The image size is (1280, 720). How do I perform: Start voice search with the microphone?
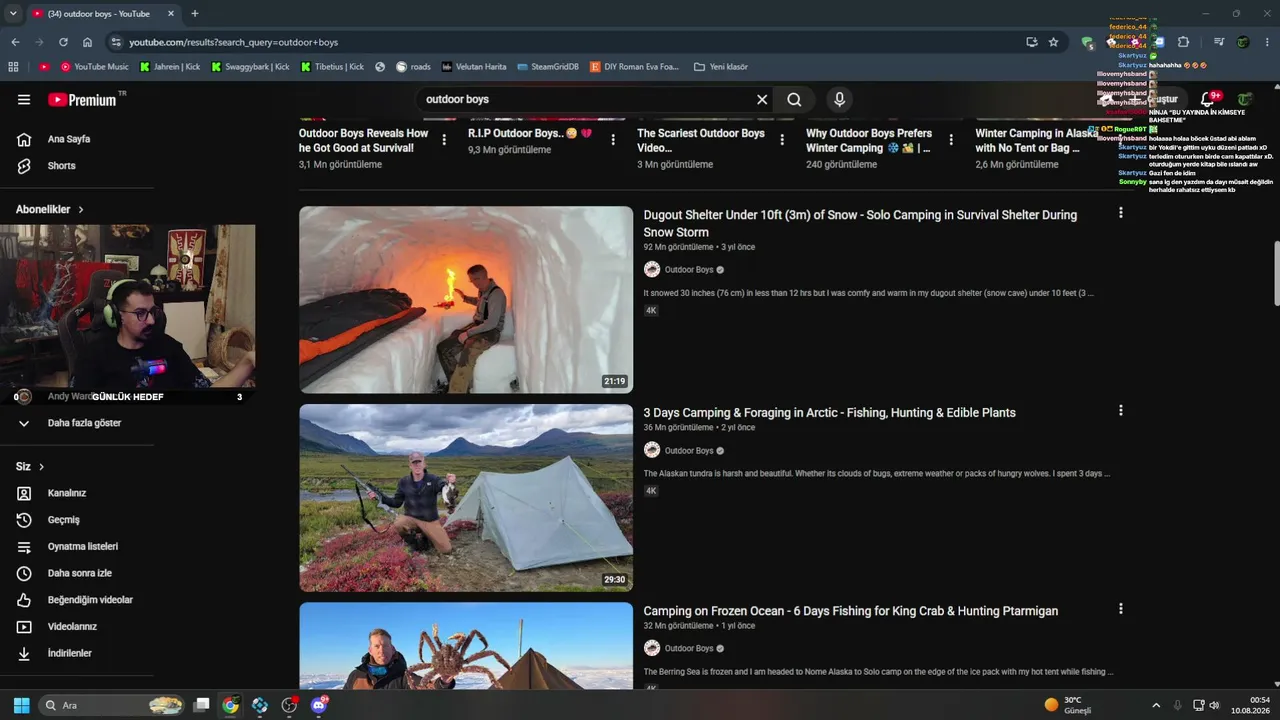coord(840,100)
